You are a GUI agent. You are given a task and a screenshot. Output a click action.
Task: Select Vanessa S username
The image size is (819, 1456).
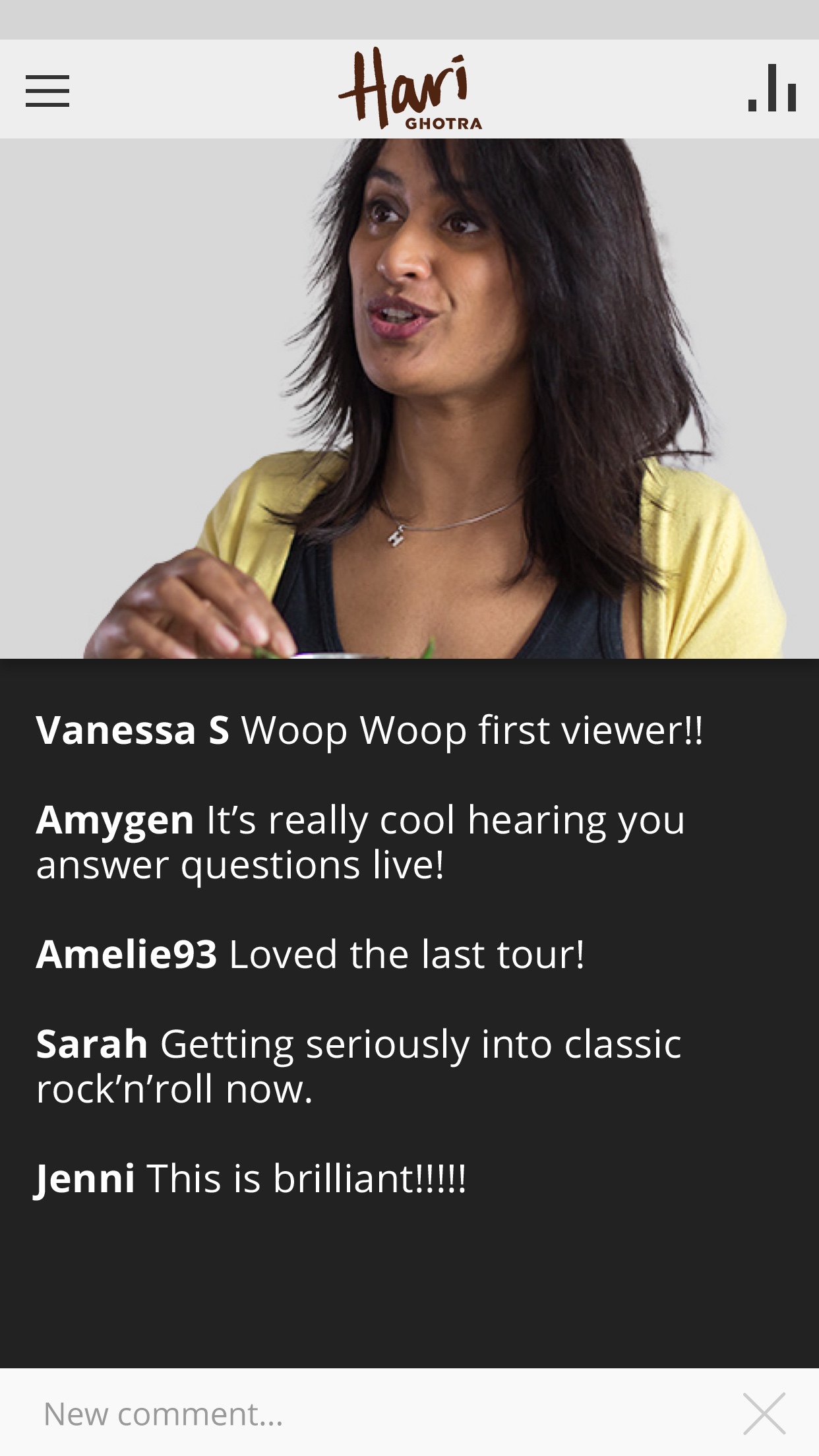click(133, 731)
